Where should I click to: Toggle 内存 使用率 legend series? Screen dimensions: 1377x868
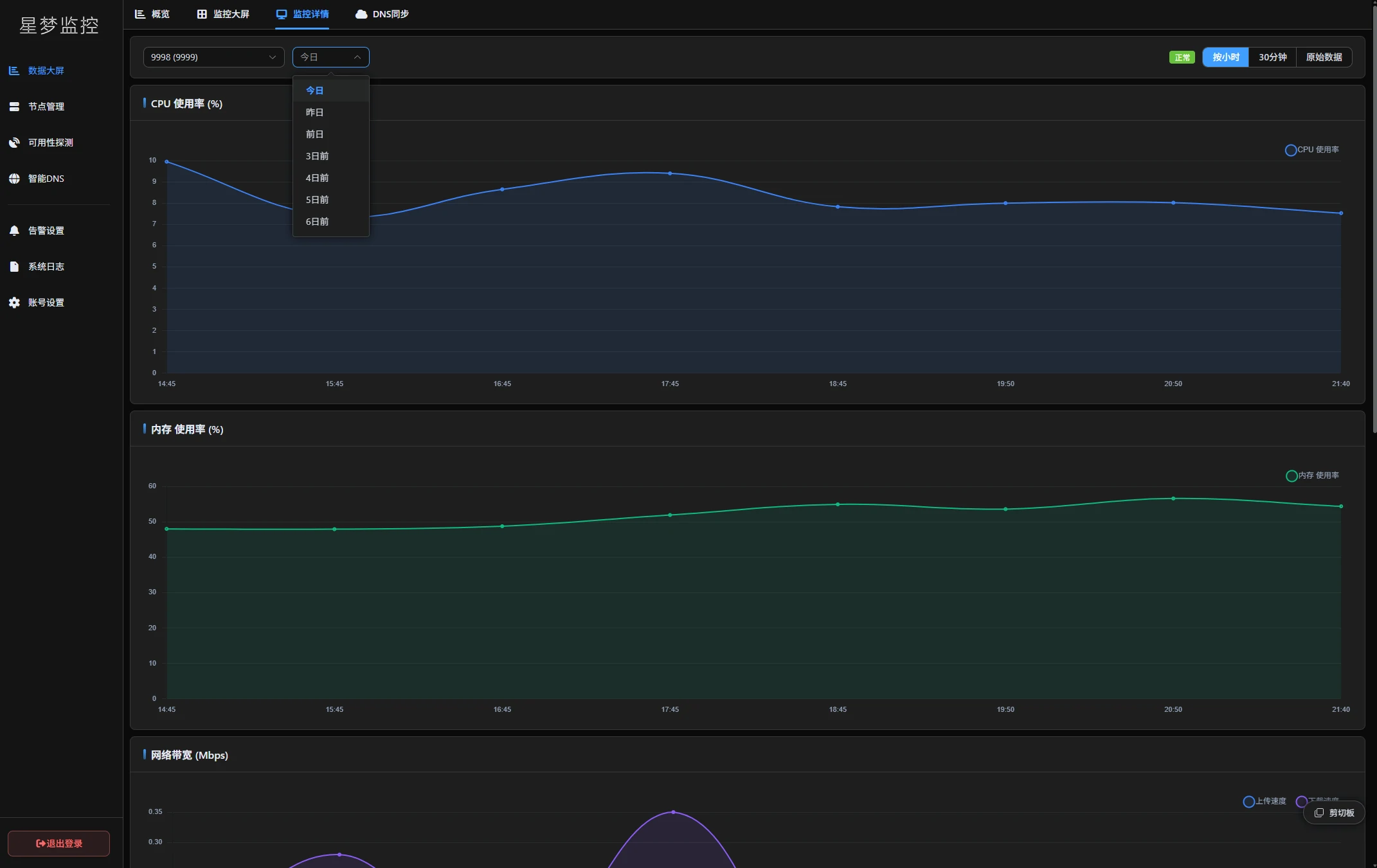coord(1311,475)
